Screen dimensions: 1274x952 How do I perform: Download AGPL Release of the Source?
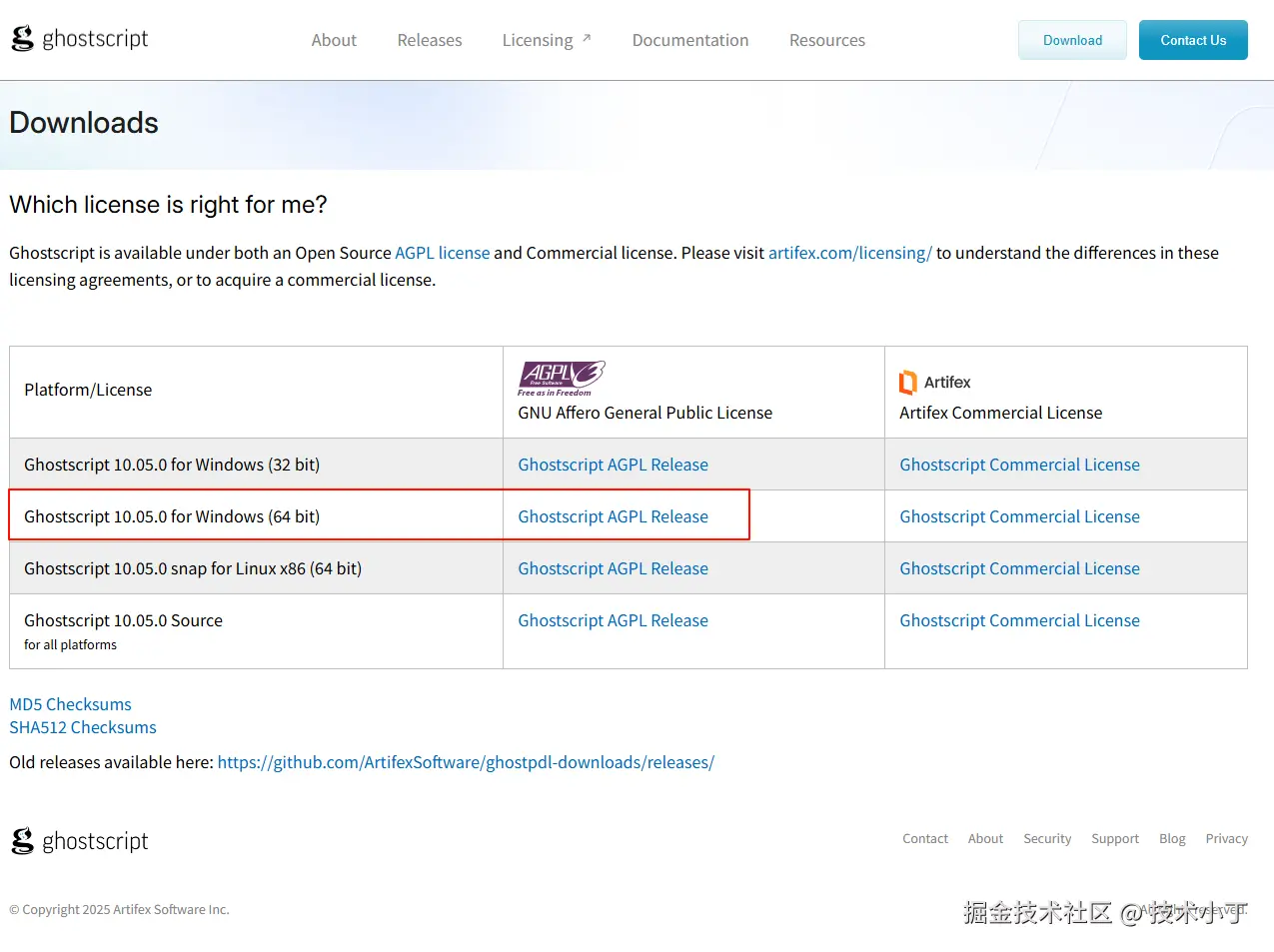click(613, 620)
